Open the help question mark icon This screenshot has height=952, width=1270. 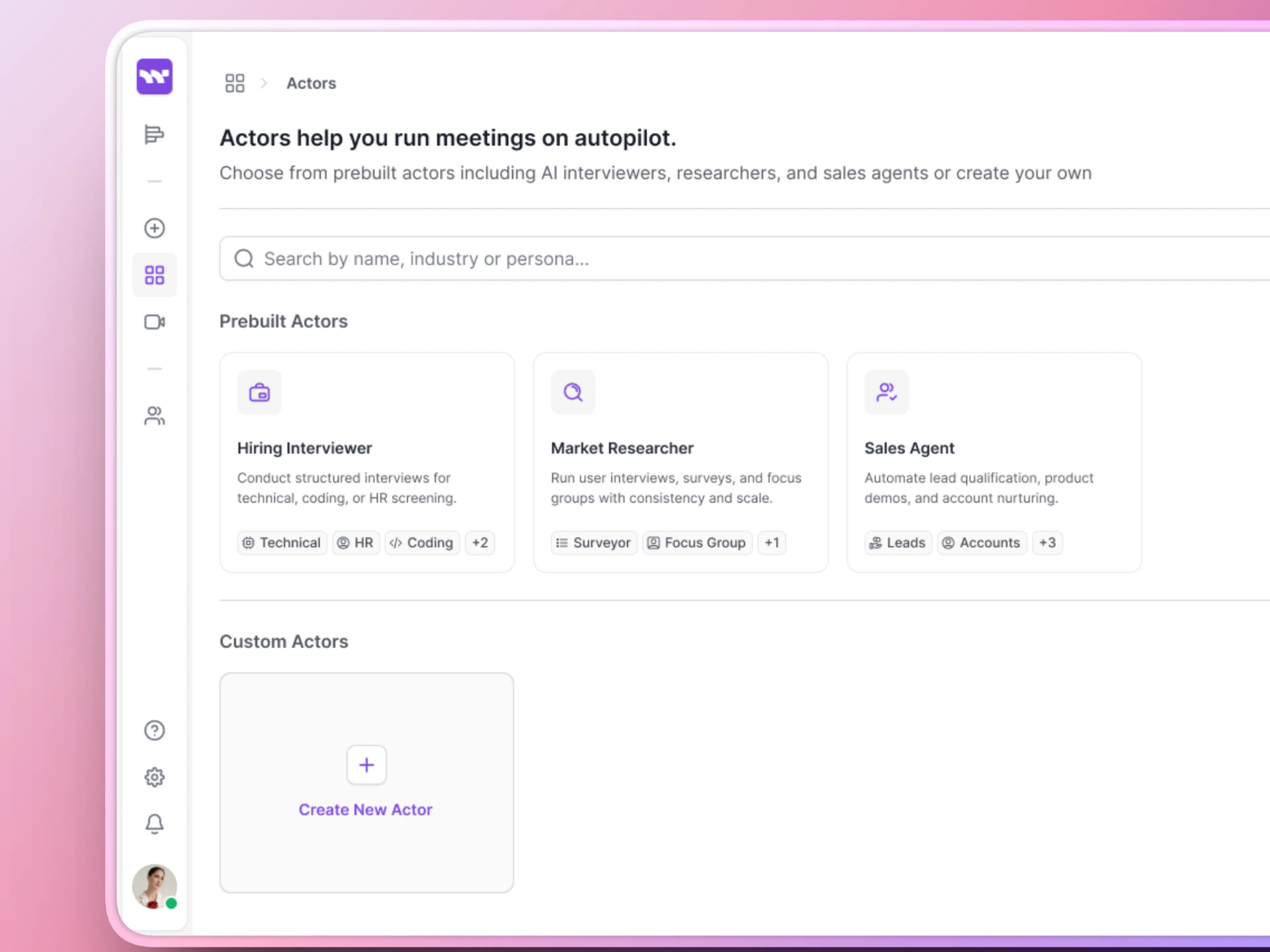coord(154,731)
